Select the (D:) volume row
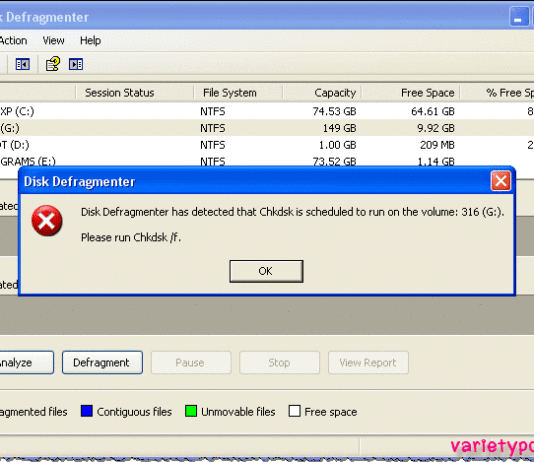 click(x=267, y=145)
